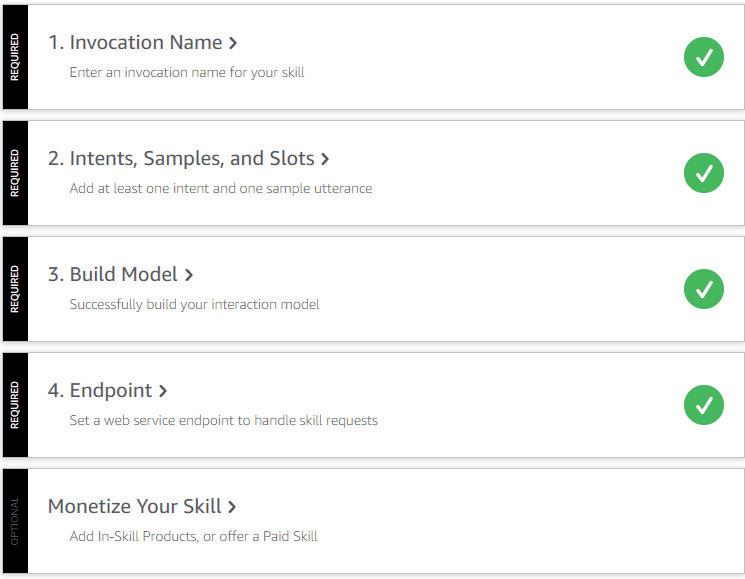Expand the Build Model chevron arrow
Image resolution: width=745 pixels, height=579 pixels.
click(x=189, y=275)
